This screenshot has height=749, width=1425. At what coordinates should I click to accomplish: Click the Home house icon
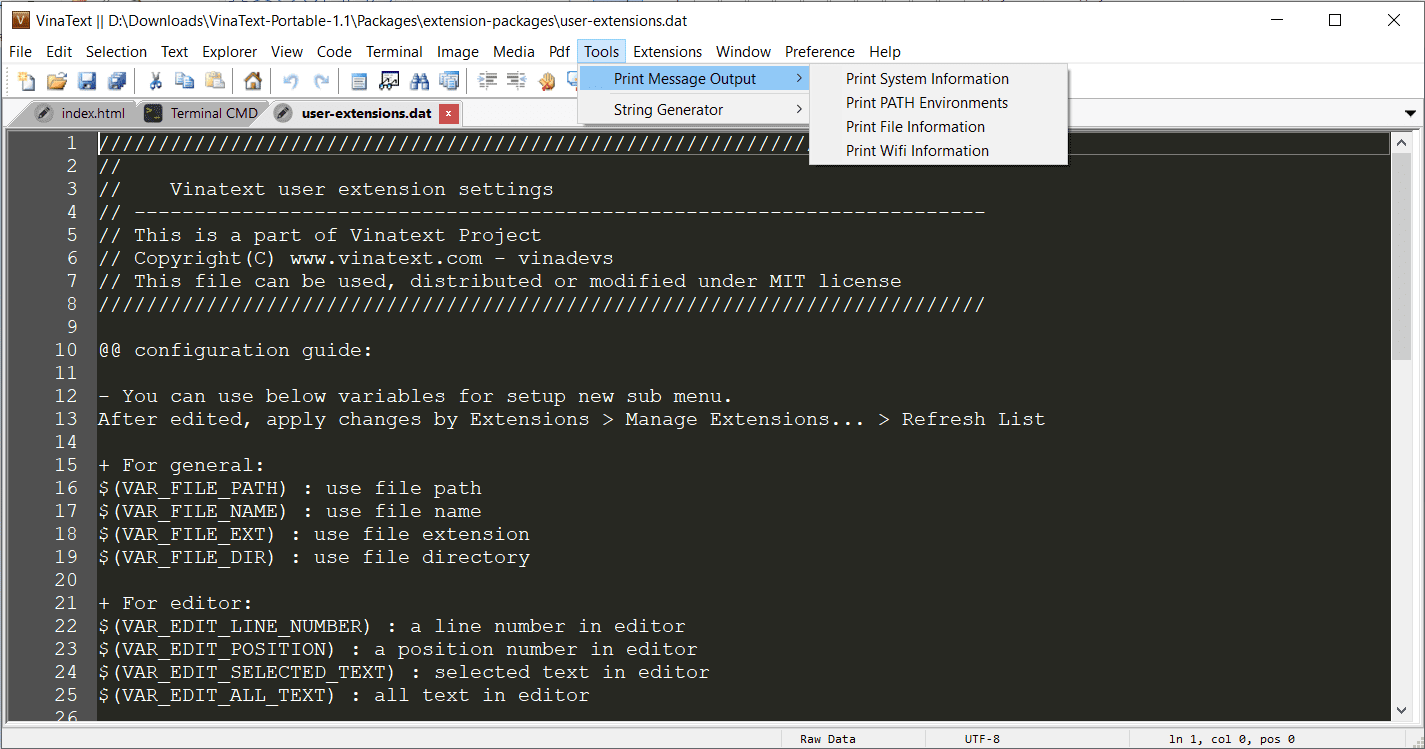pyautogui.click(x=253, y=81)
